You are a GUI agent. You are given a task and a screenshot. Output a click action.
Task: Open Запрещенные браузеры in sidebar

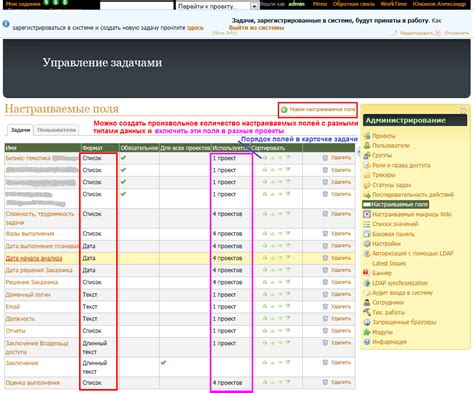[x=404, y=322]
